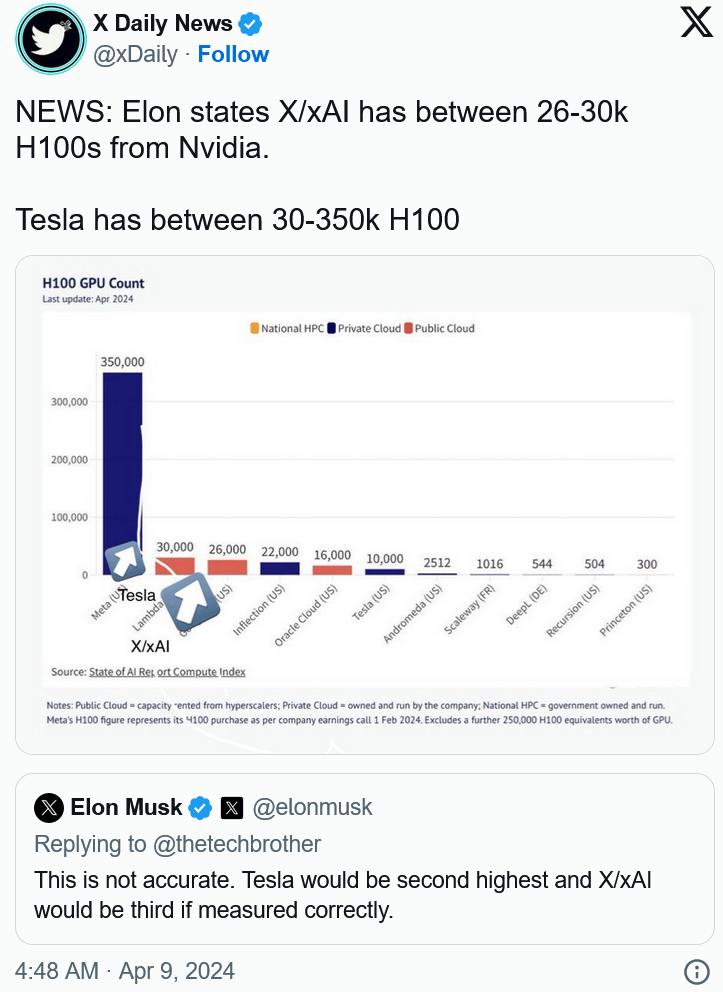Click X Daily News verified badge

click(x=250, y=24)
